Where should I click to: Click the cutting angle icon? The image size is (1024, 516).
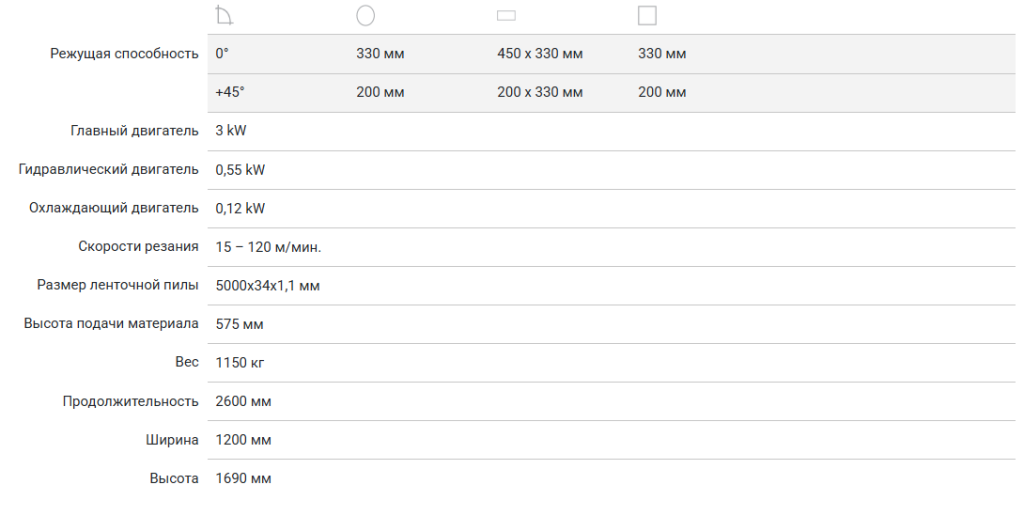[224, 15]
